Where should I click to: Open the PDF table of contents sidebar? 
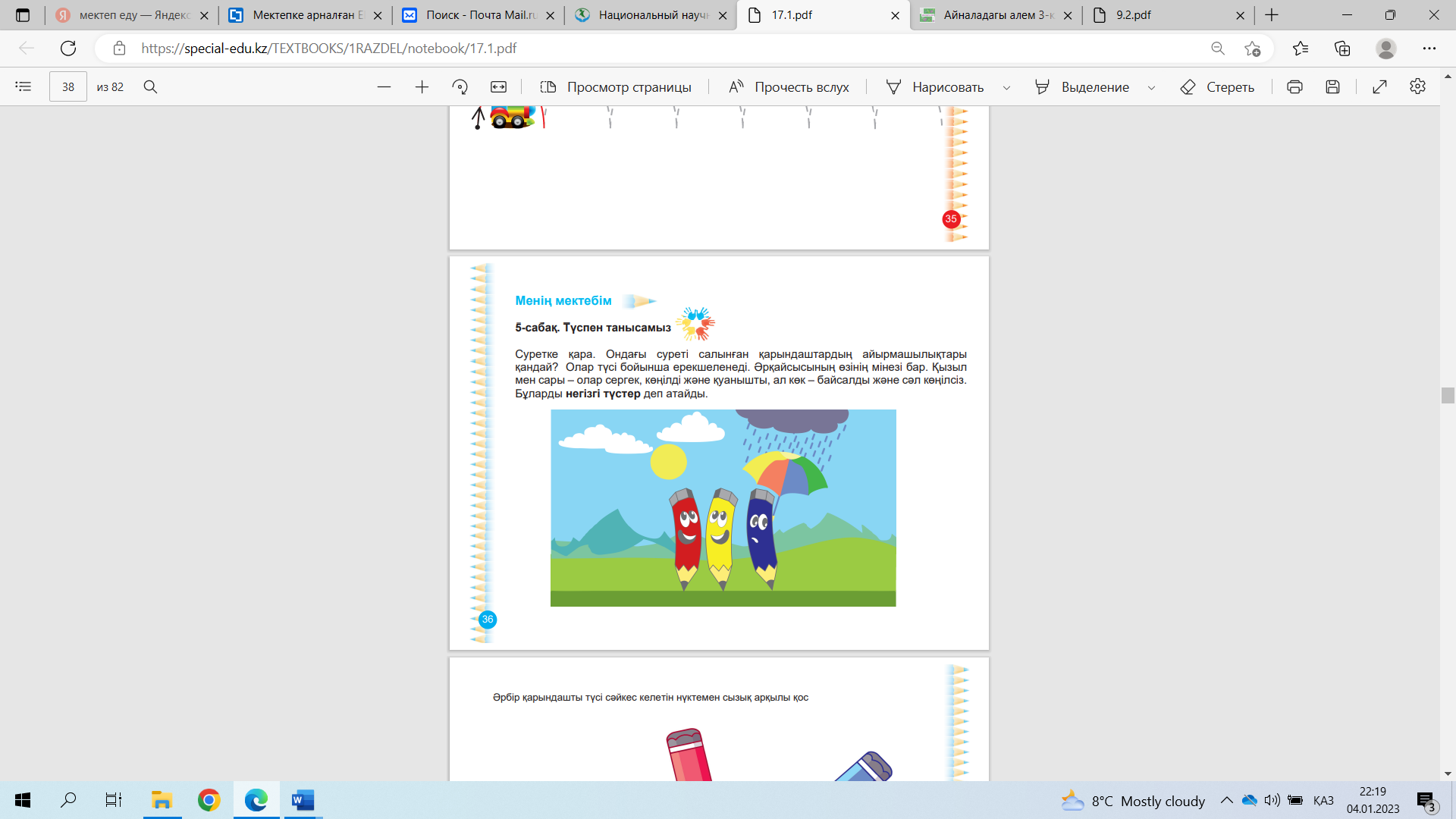coord(23,86)
